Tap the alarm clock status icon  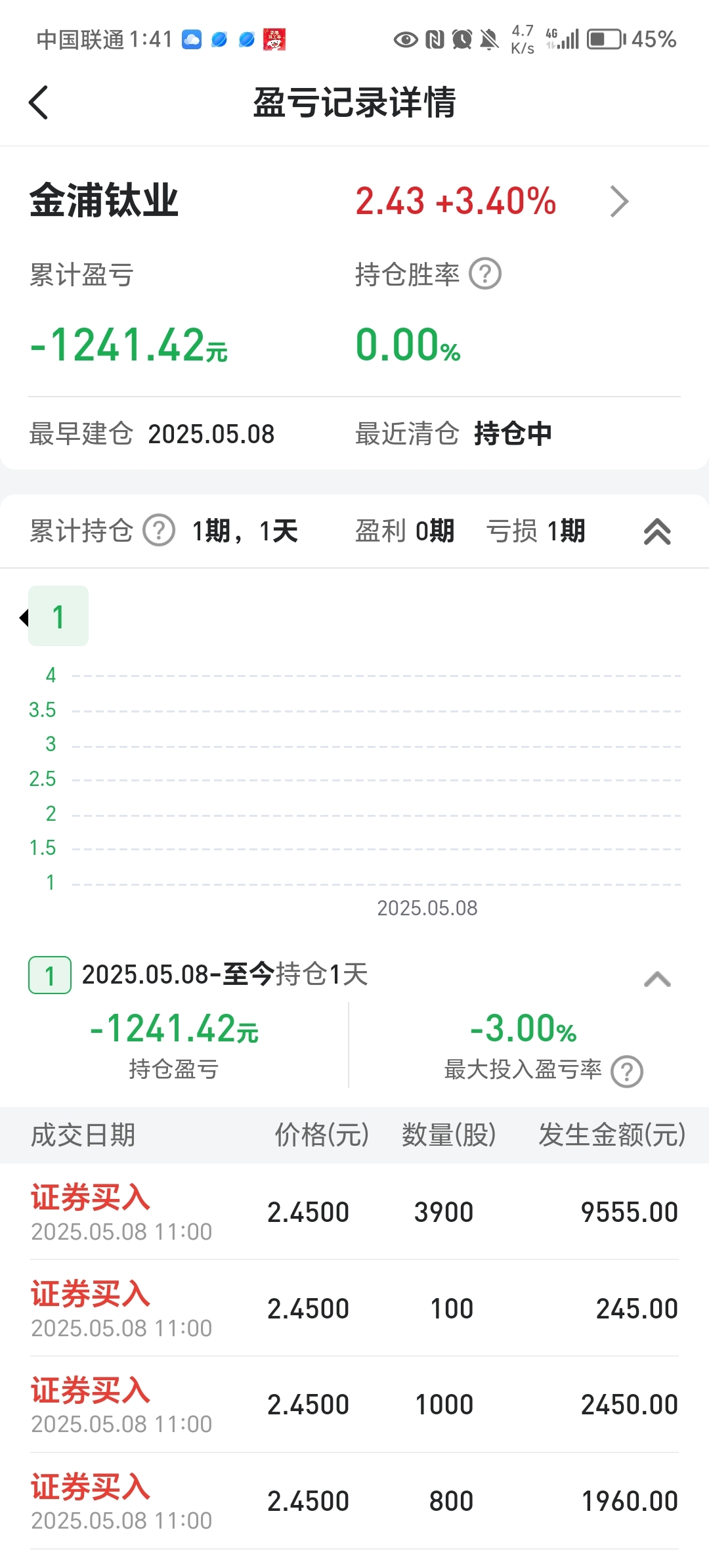click(x=462, y=39)
